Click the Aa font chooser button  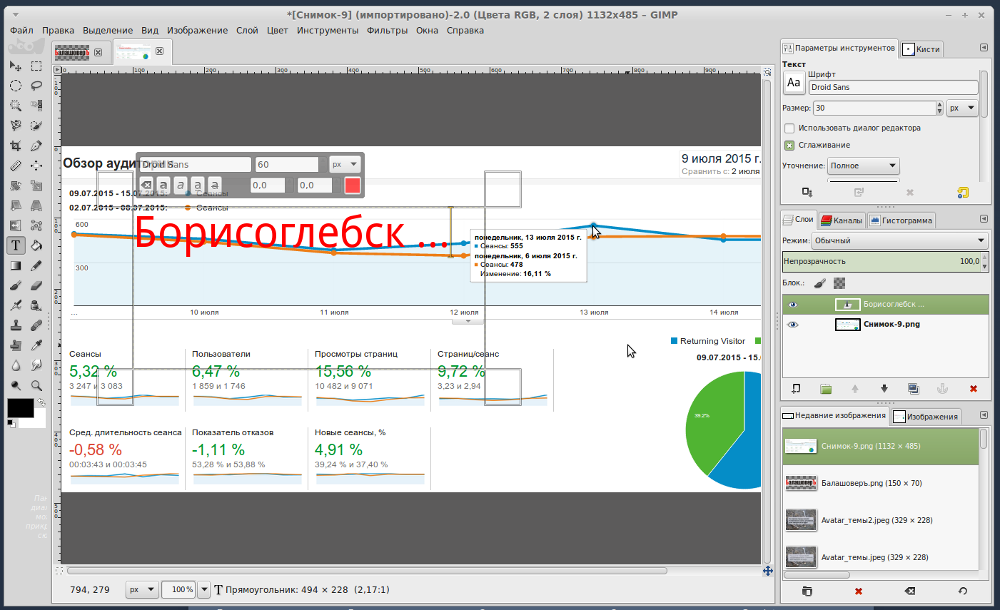(x=793, y=82)
